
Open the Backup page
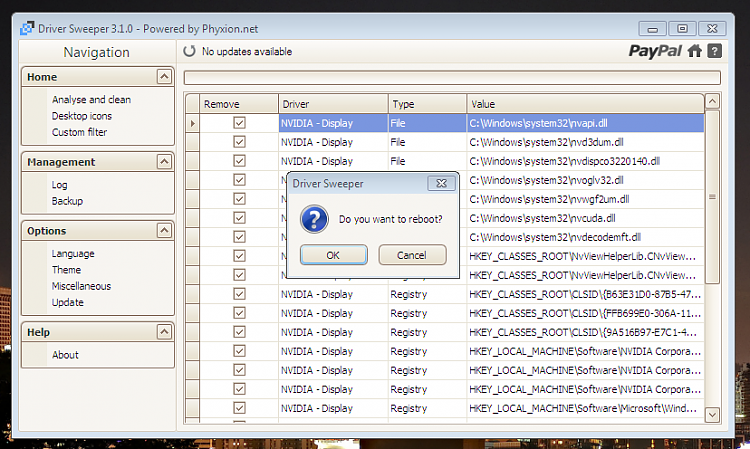(x=67, y=201)
